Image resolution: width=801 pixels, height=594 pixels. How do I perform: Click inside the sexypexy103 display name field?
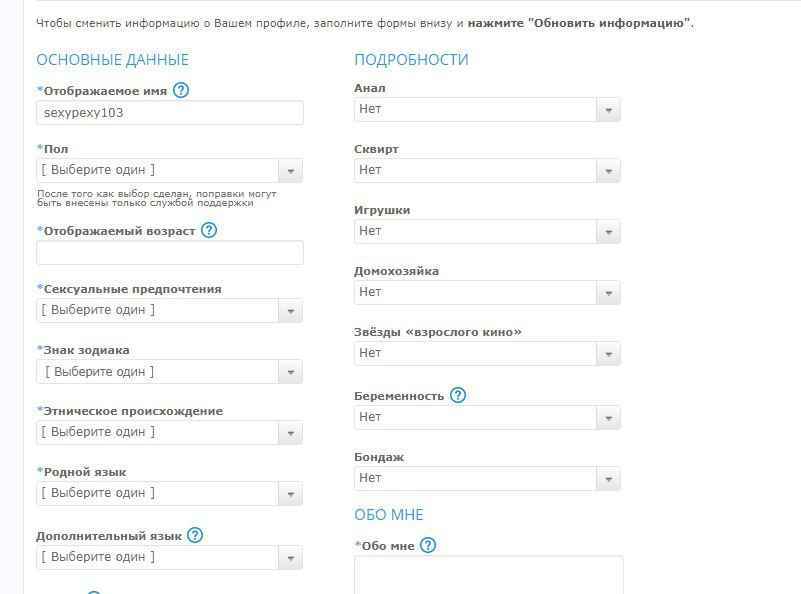click(x=168, y=113)
